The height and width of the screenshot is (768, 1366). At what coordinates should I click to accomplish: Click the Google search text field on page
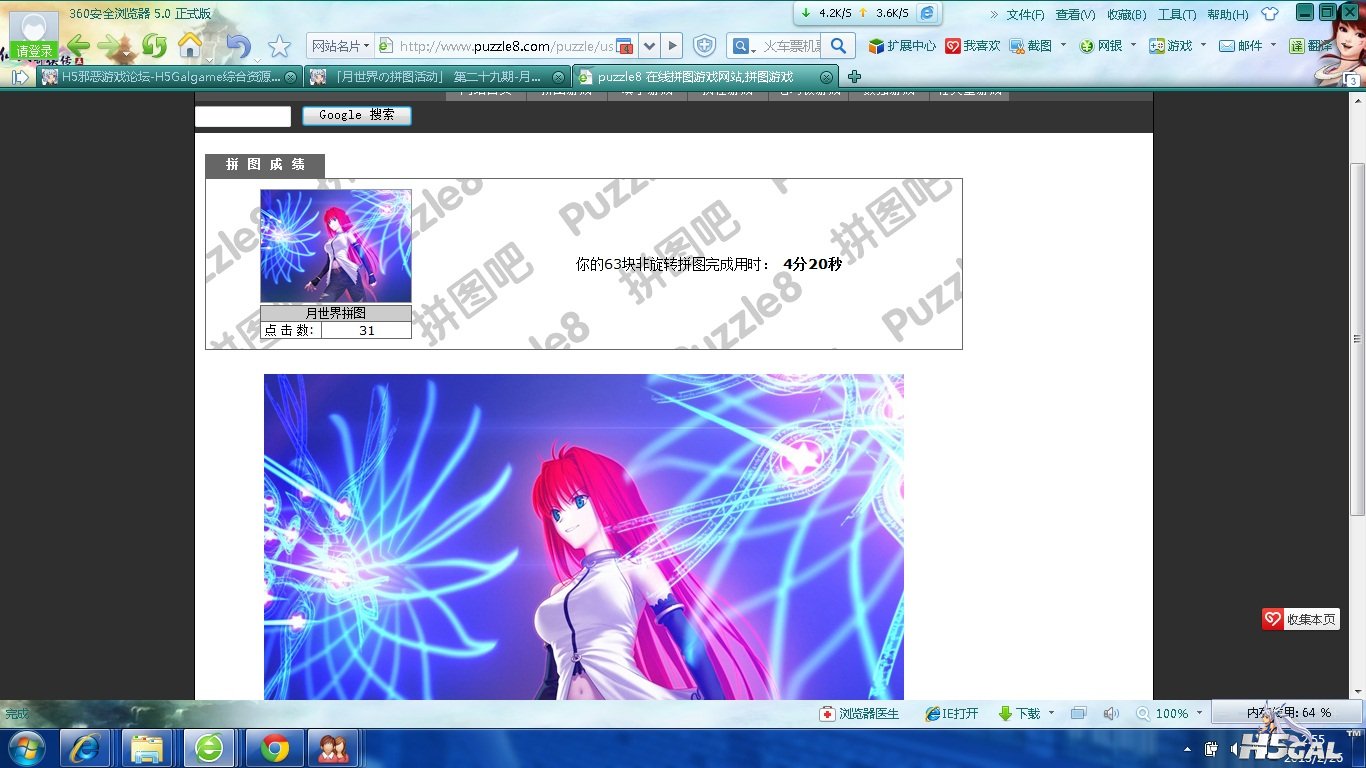243,116
